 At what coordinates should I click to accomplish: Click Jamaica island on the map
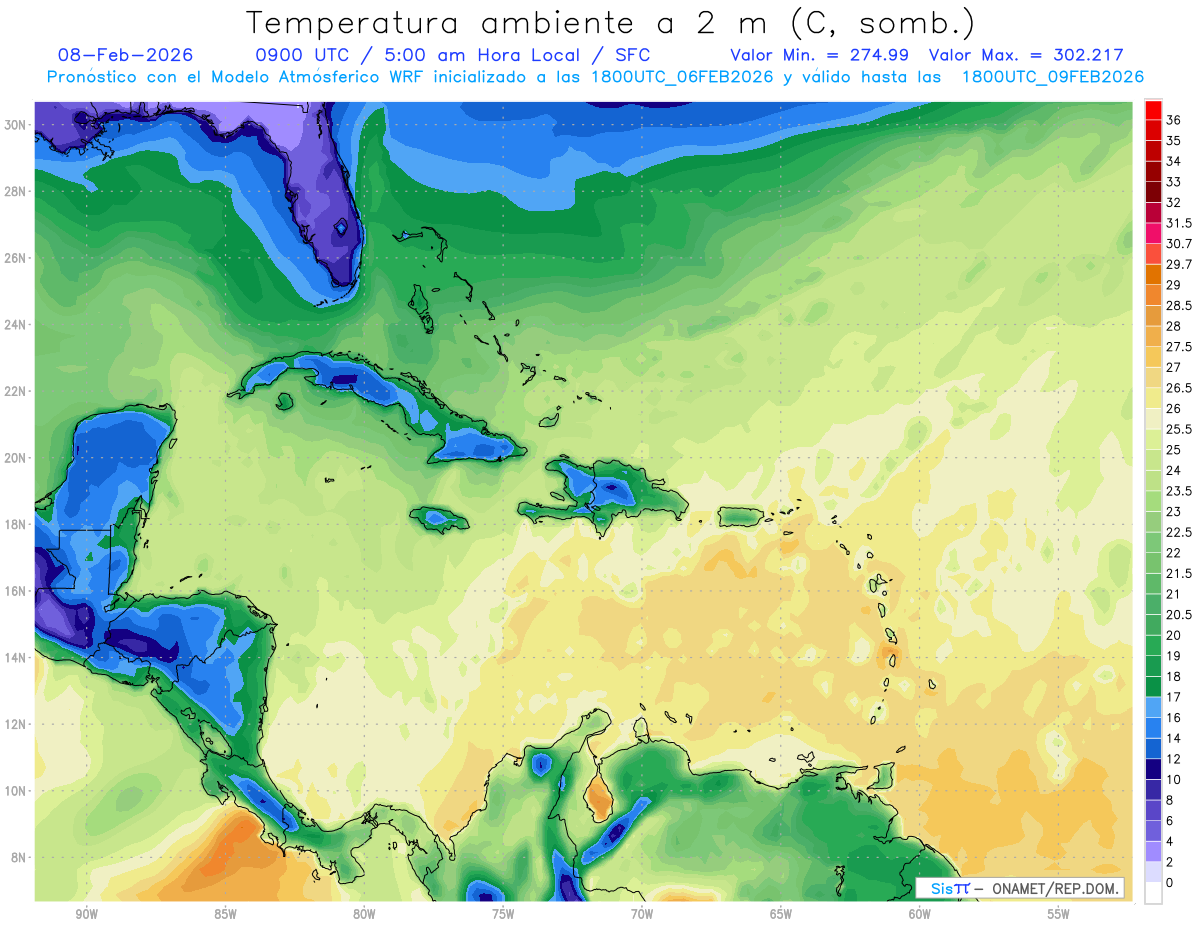pyautogui.click(x=439, y=517)
